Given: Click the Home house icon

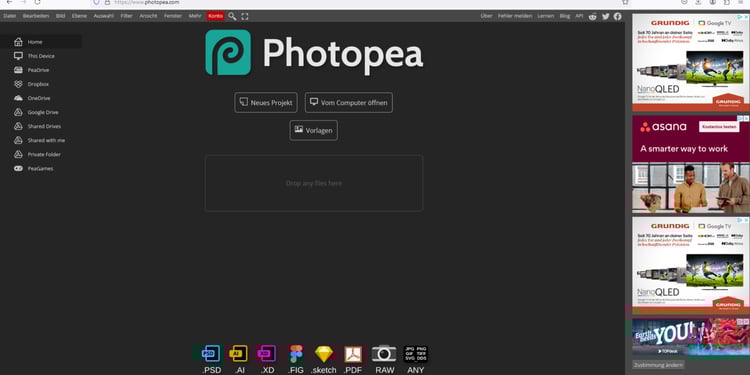Looking at the screenshot, I should (x=18, y=42).
